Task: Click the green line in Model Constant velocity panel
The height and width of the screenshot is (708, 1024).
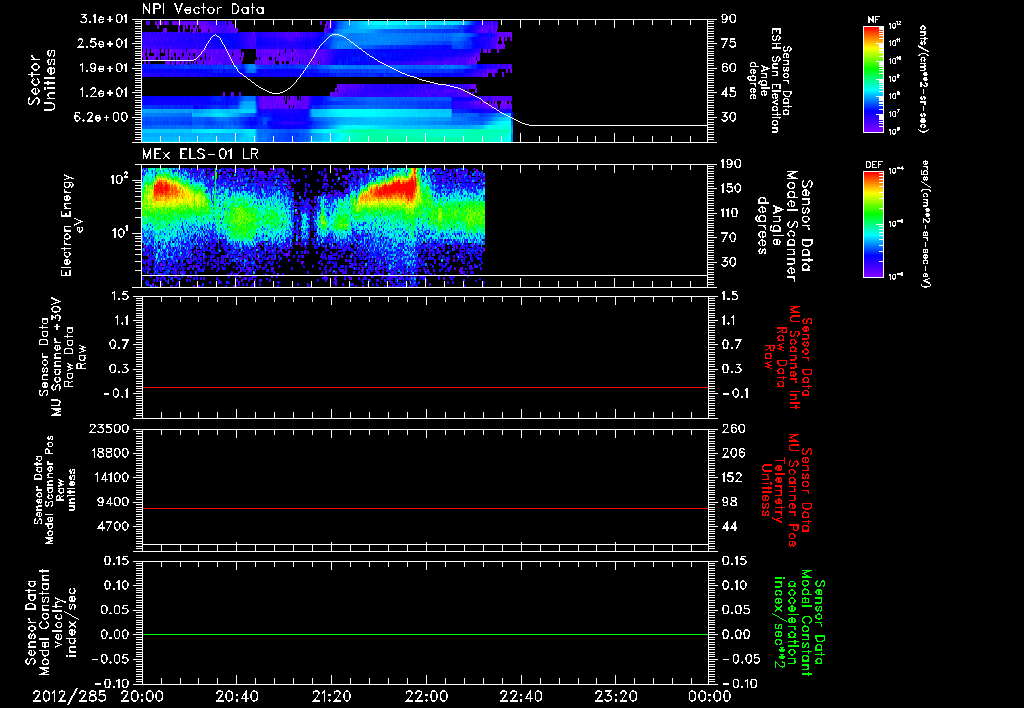Action: coord(425,634)
